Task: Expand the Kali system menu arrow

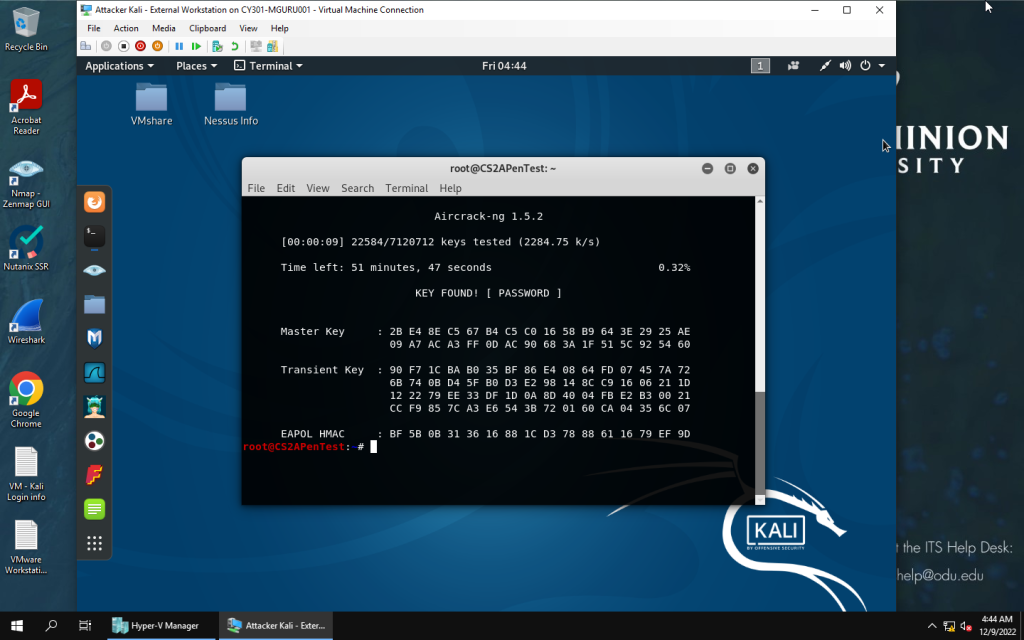Action: [882, 66]
